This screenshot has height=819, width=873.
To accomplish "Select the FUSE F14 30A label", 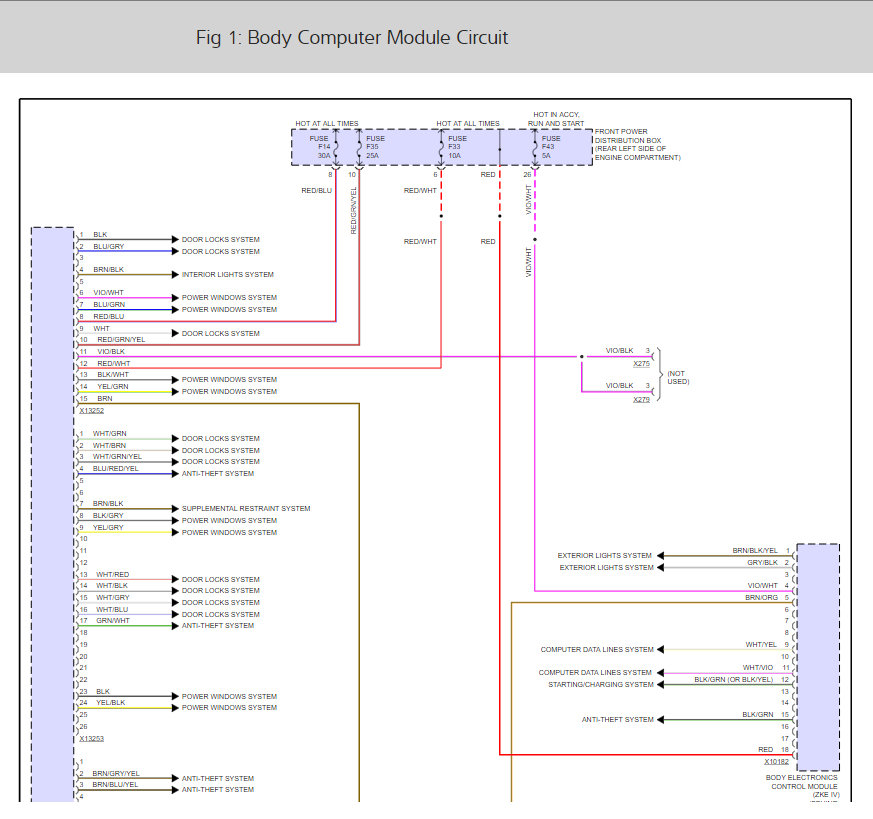I will point(320,147).
